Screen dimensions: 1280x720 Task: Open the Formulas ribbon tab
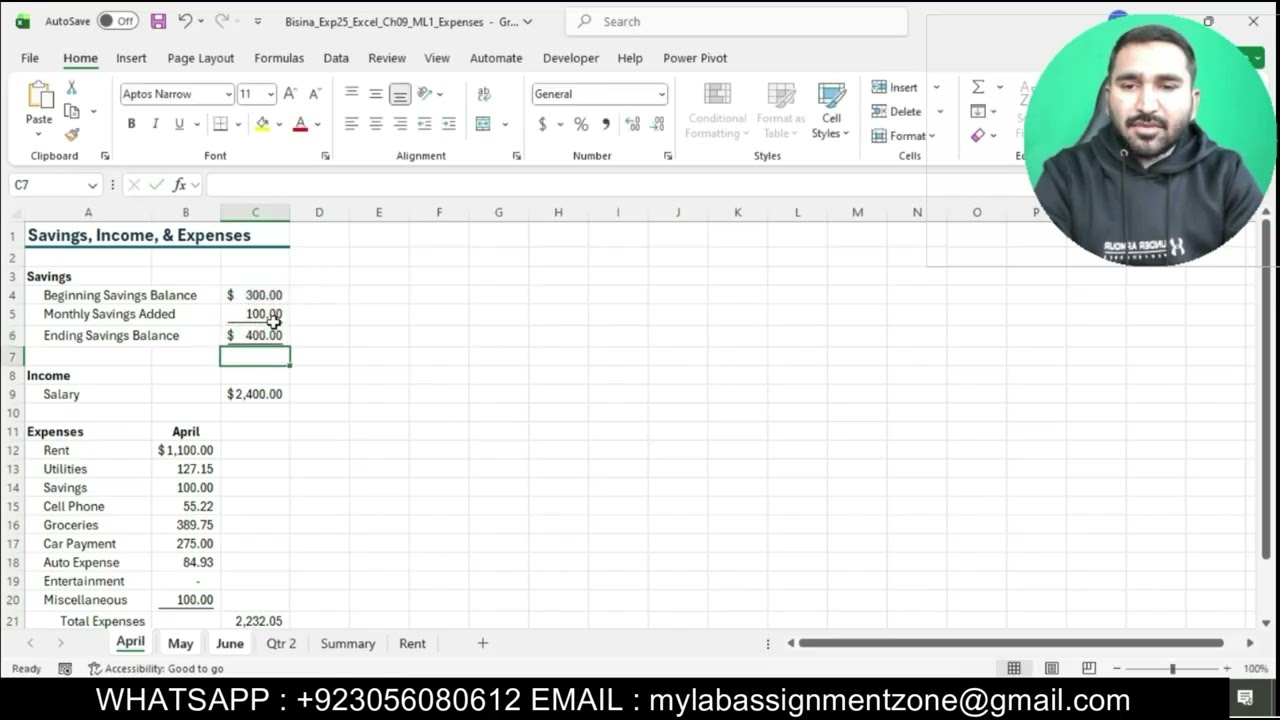(x=279, y=58)
